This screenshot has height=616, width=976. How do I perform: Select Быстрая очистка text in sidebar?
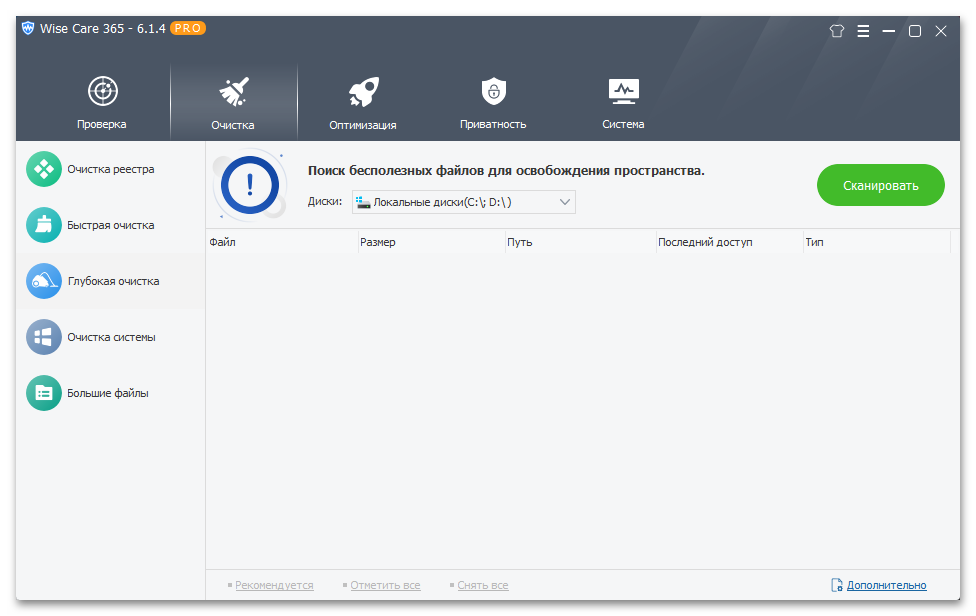111,225
